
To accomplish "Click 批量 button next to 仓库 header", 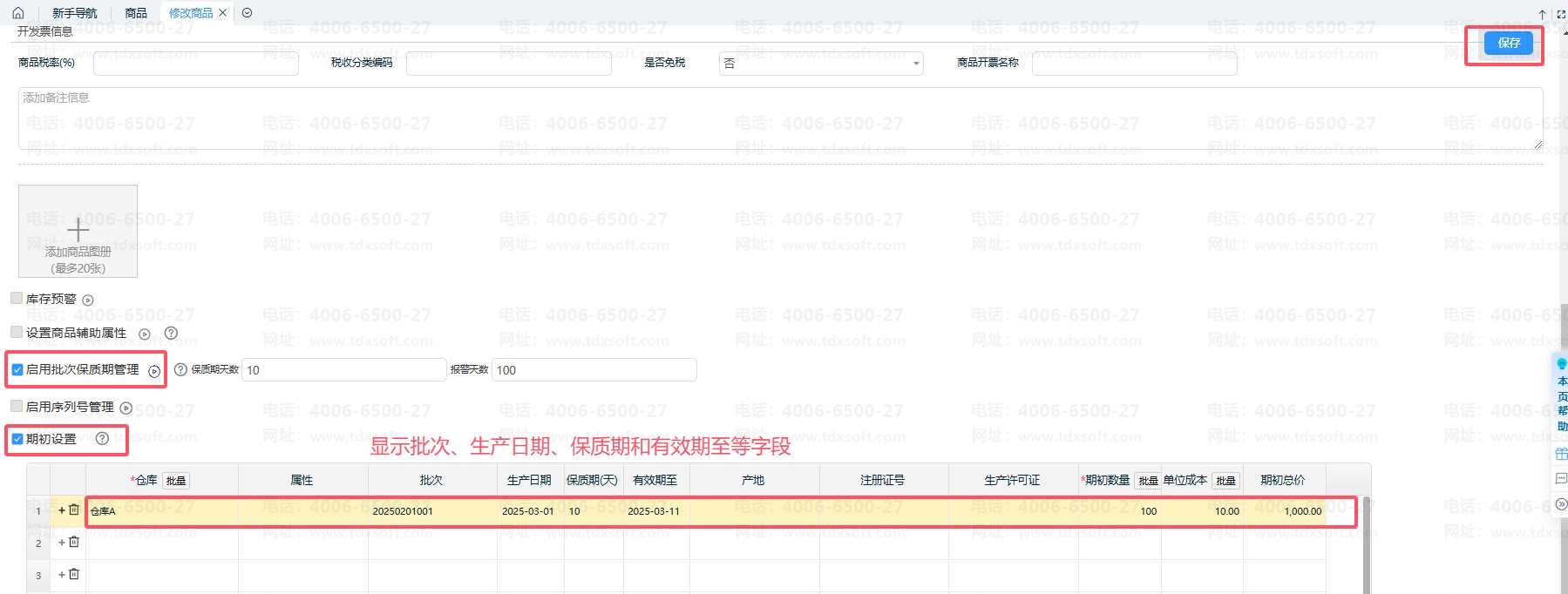I will [176, 481].
